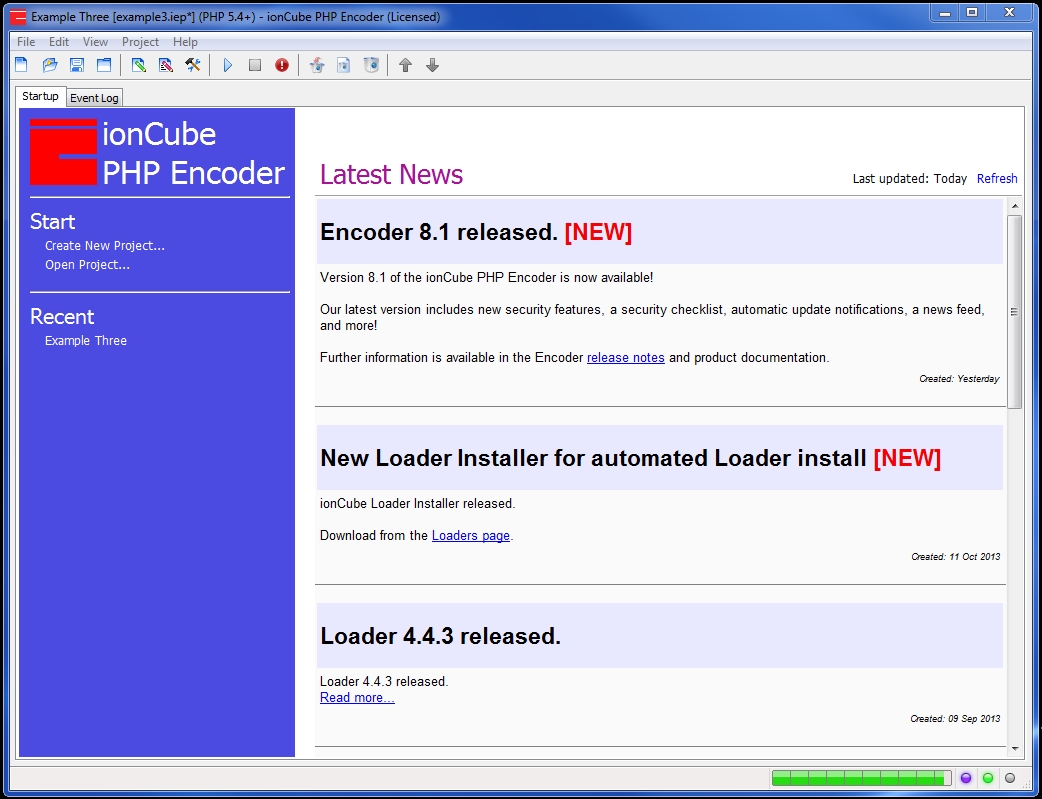Click Open Project link in sidebar

click(88, 265)
